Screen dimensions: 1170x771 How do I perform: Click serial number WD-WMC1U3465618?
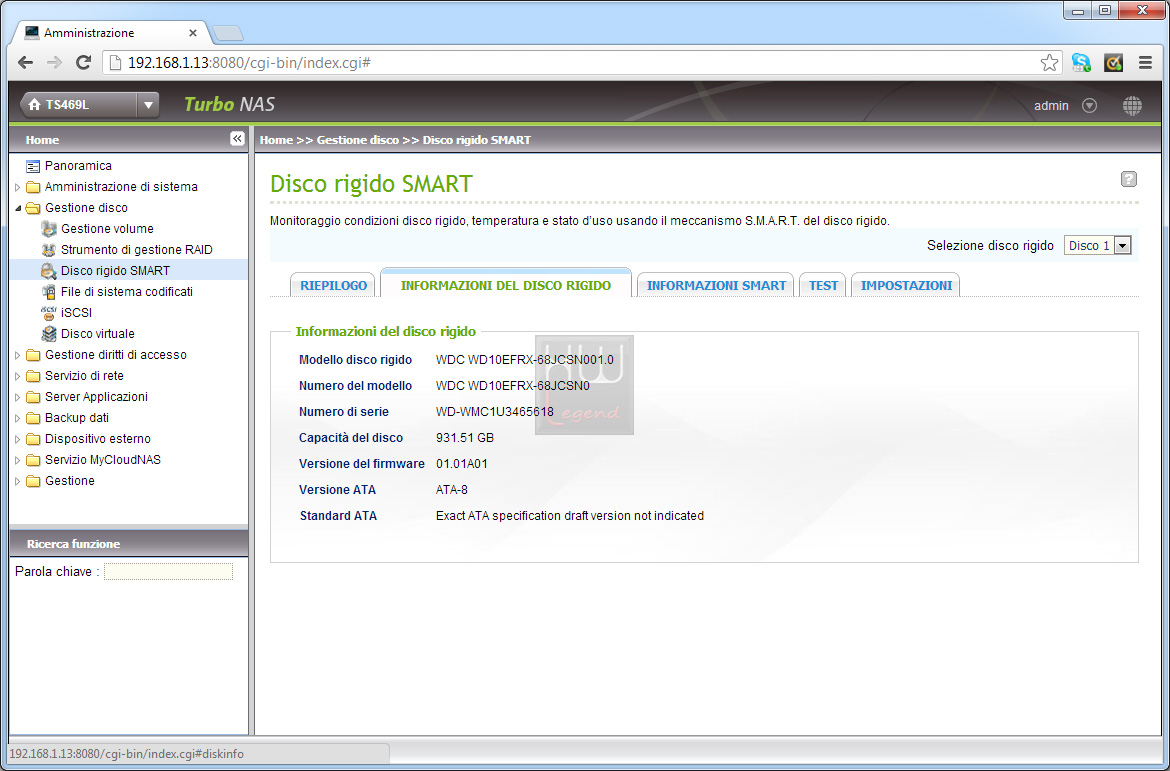[495, 412]
